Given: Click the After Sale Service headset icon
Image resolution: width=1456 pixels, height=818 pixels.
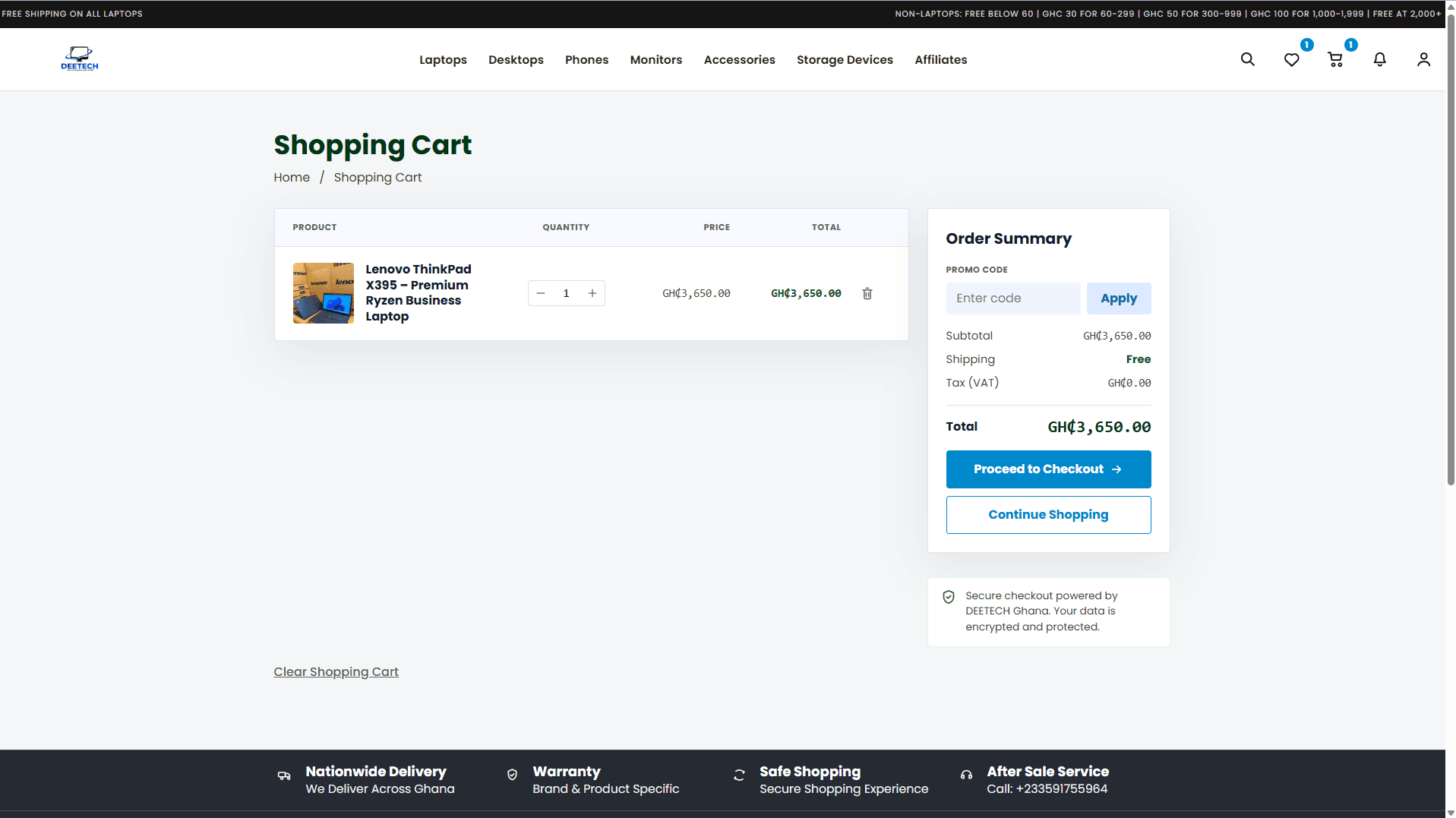Looking at the screenshot, I should pos(966,775).
